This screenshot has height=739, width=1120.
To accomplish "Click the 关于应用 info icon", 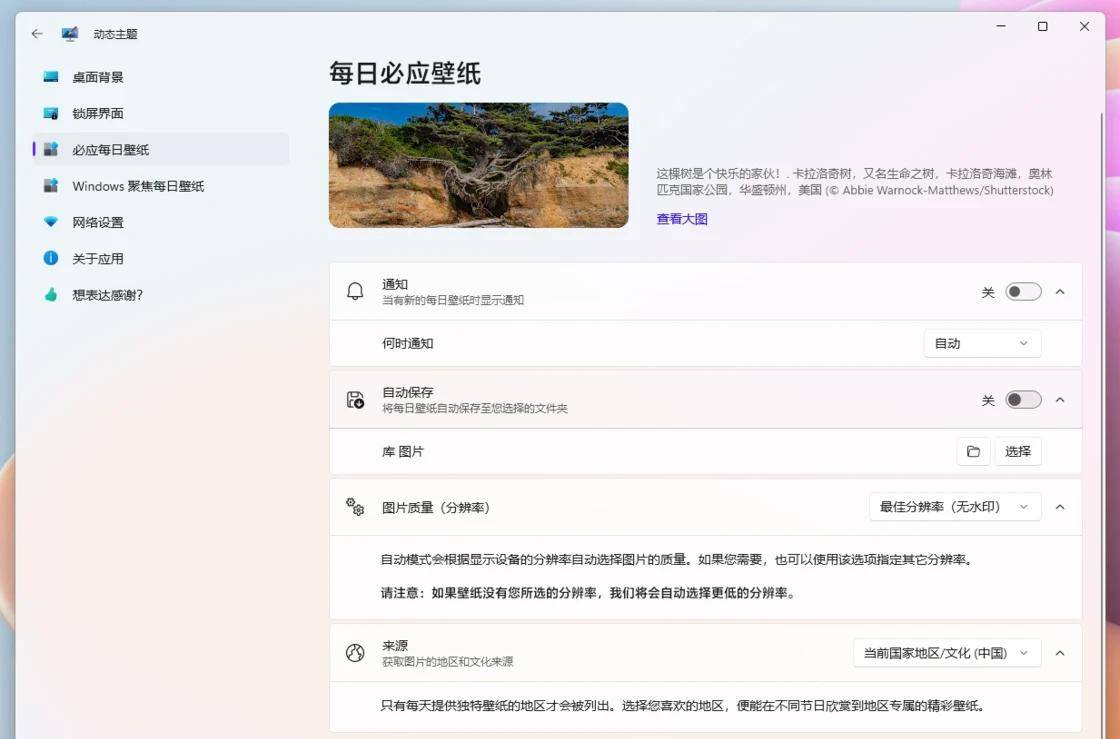I will [x=51, y=258].
